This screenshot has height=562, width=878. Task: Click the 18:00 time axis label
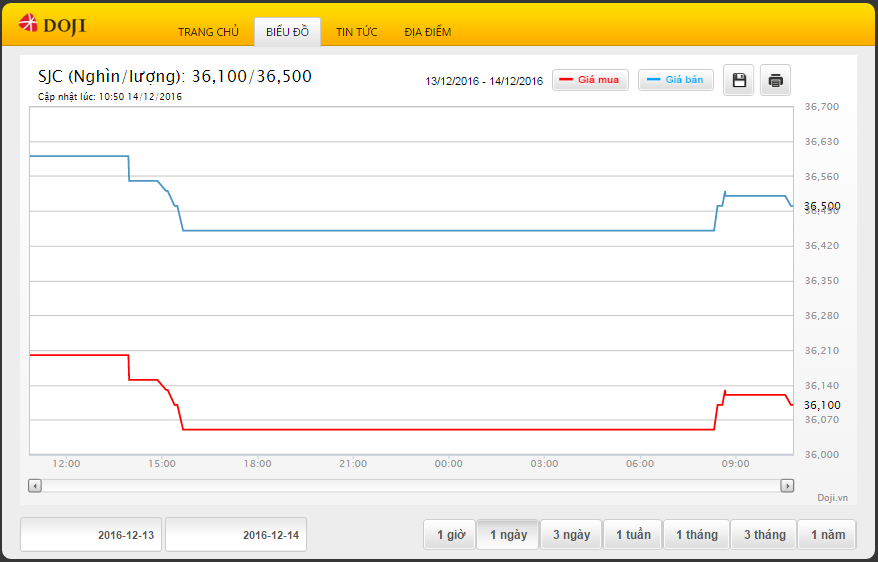click(x=257, y=463)
